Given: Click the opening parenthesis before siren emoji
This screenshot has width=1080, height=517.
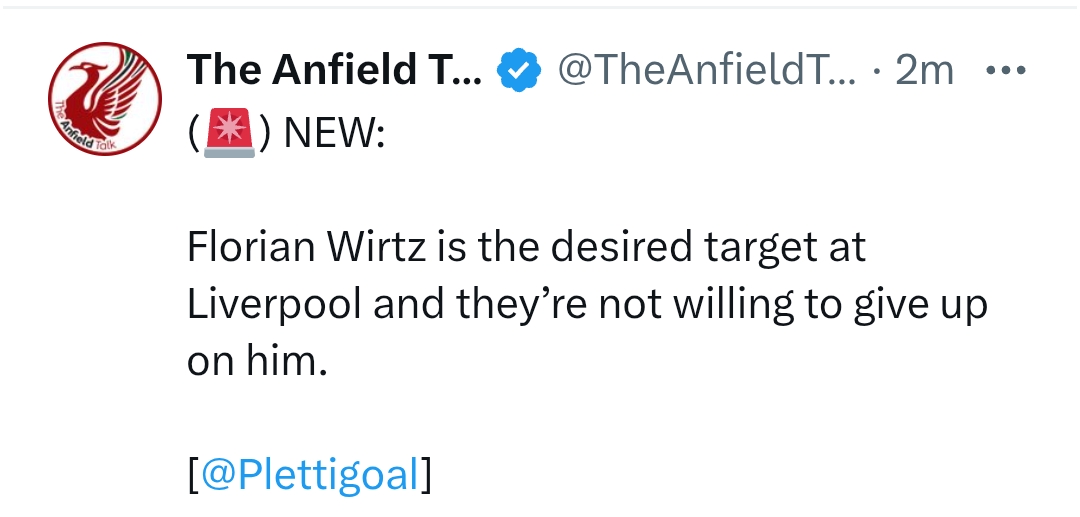Looking at the screenshot, I should click(x=193, y=135).
